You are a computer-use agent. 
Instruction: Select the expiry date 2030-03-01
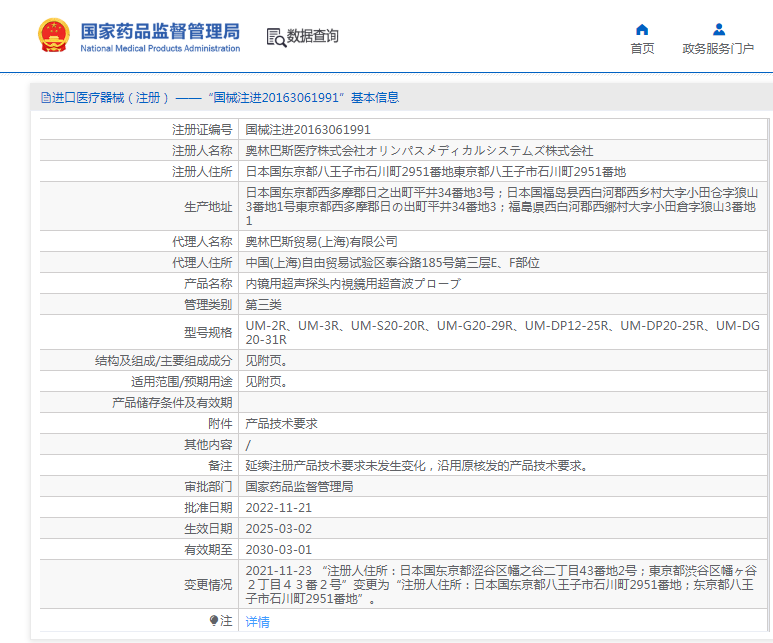coord(279,549)
